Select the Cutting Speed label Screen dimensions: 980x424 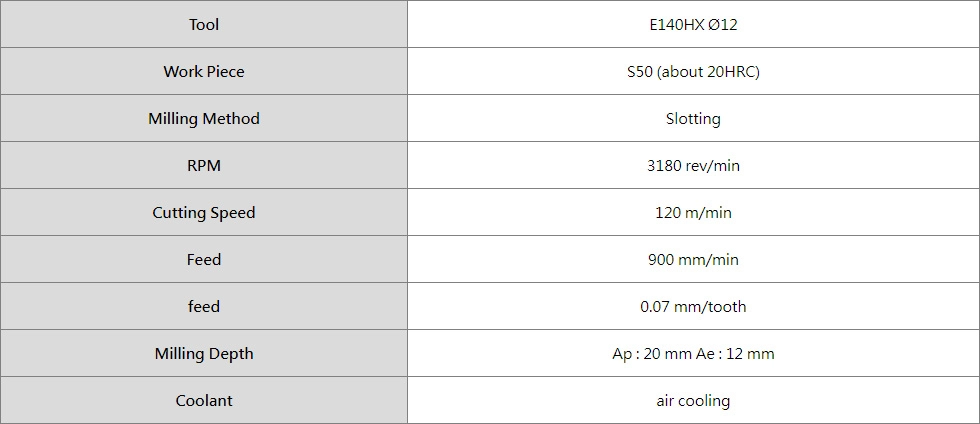tap(204, 212)
